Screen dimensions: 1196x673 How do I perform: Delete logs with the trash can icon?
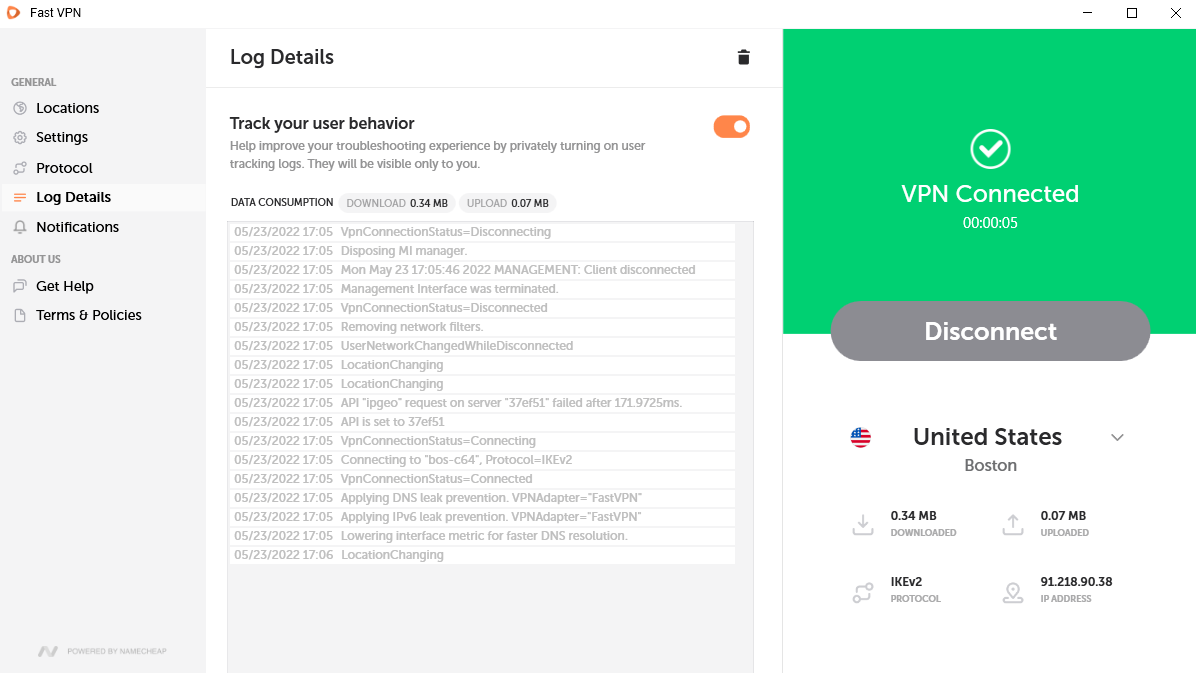click(744, 57)
